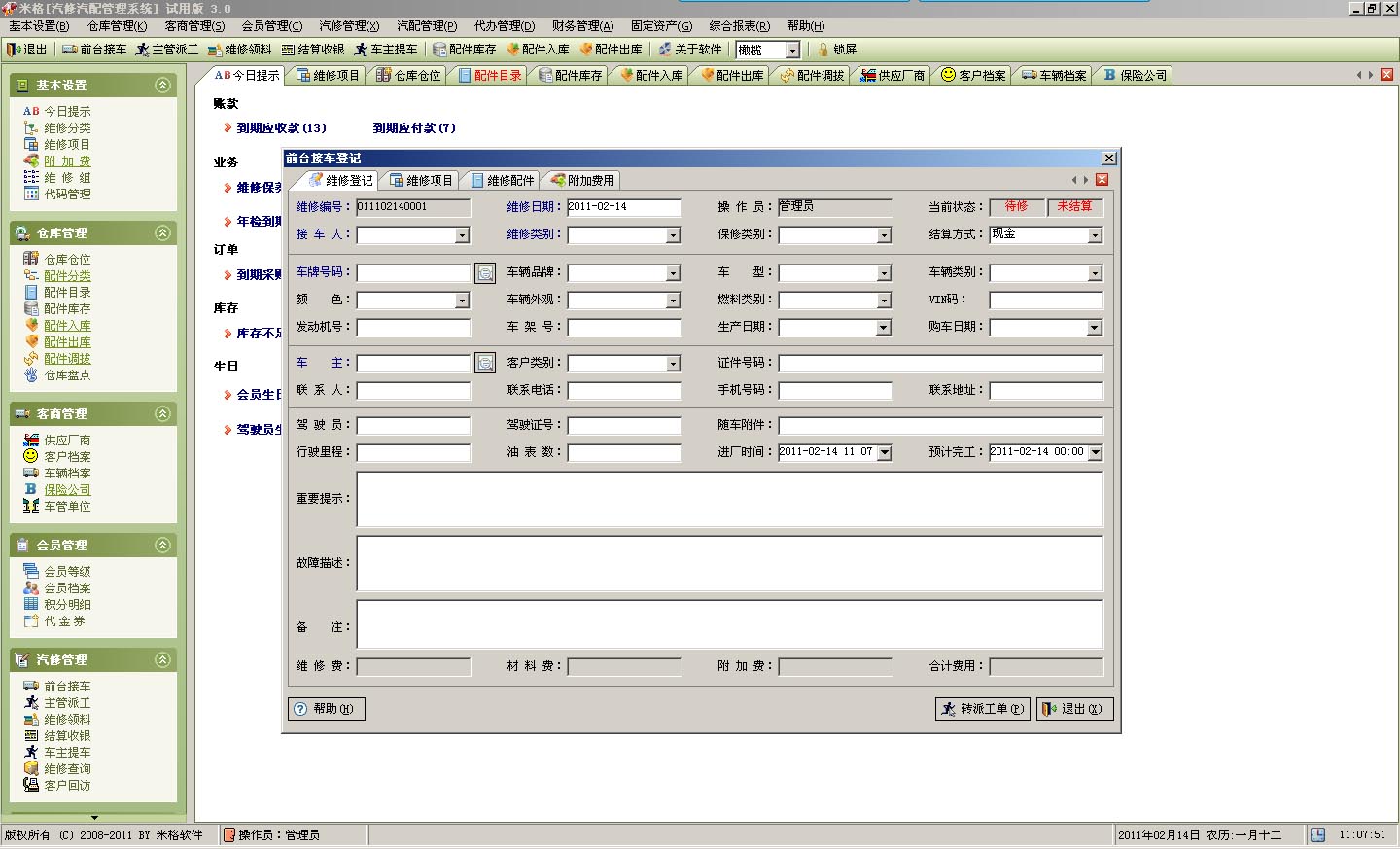The width and height of the screenshot is (1400, 849).
Task: Switch to the 配件目录 main tab
Action: point(490,75)
